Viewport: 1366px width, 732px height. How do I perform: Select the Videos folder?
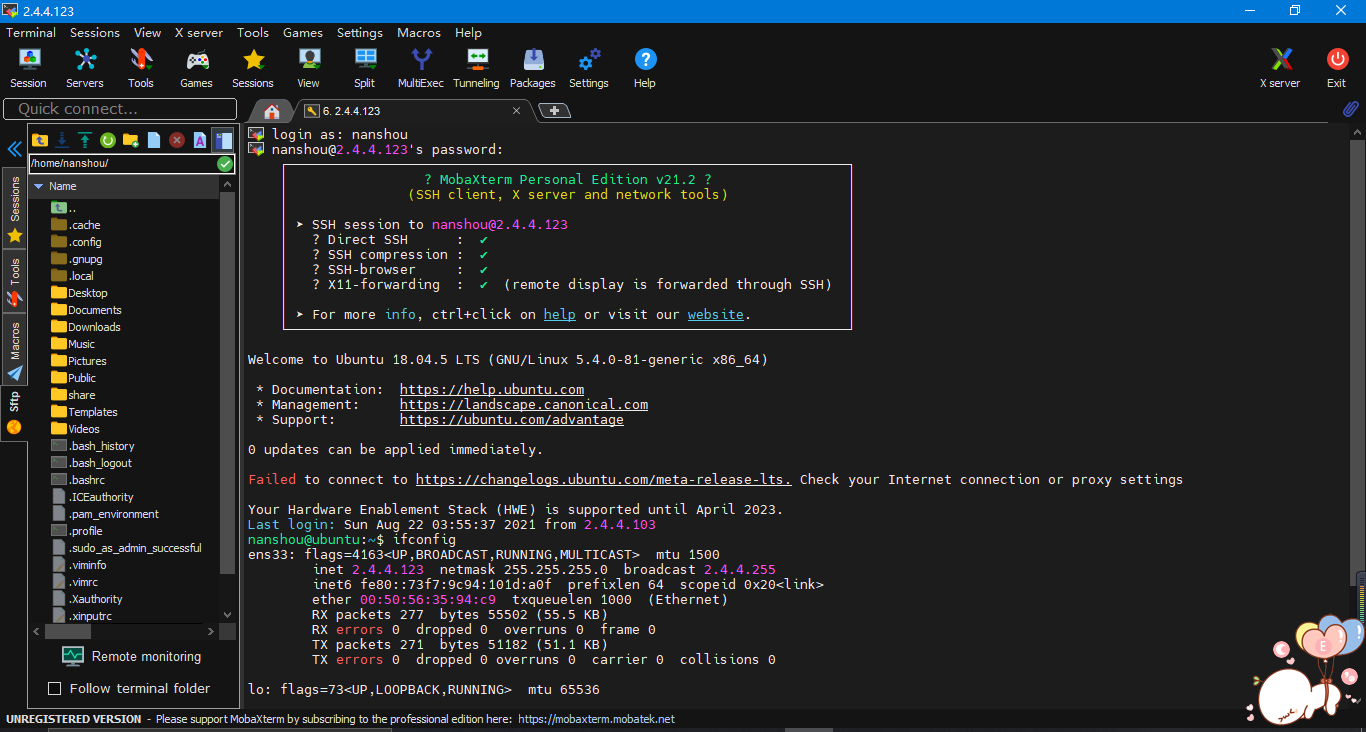tap(75, 429)
